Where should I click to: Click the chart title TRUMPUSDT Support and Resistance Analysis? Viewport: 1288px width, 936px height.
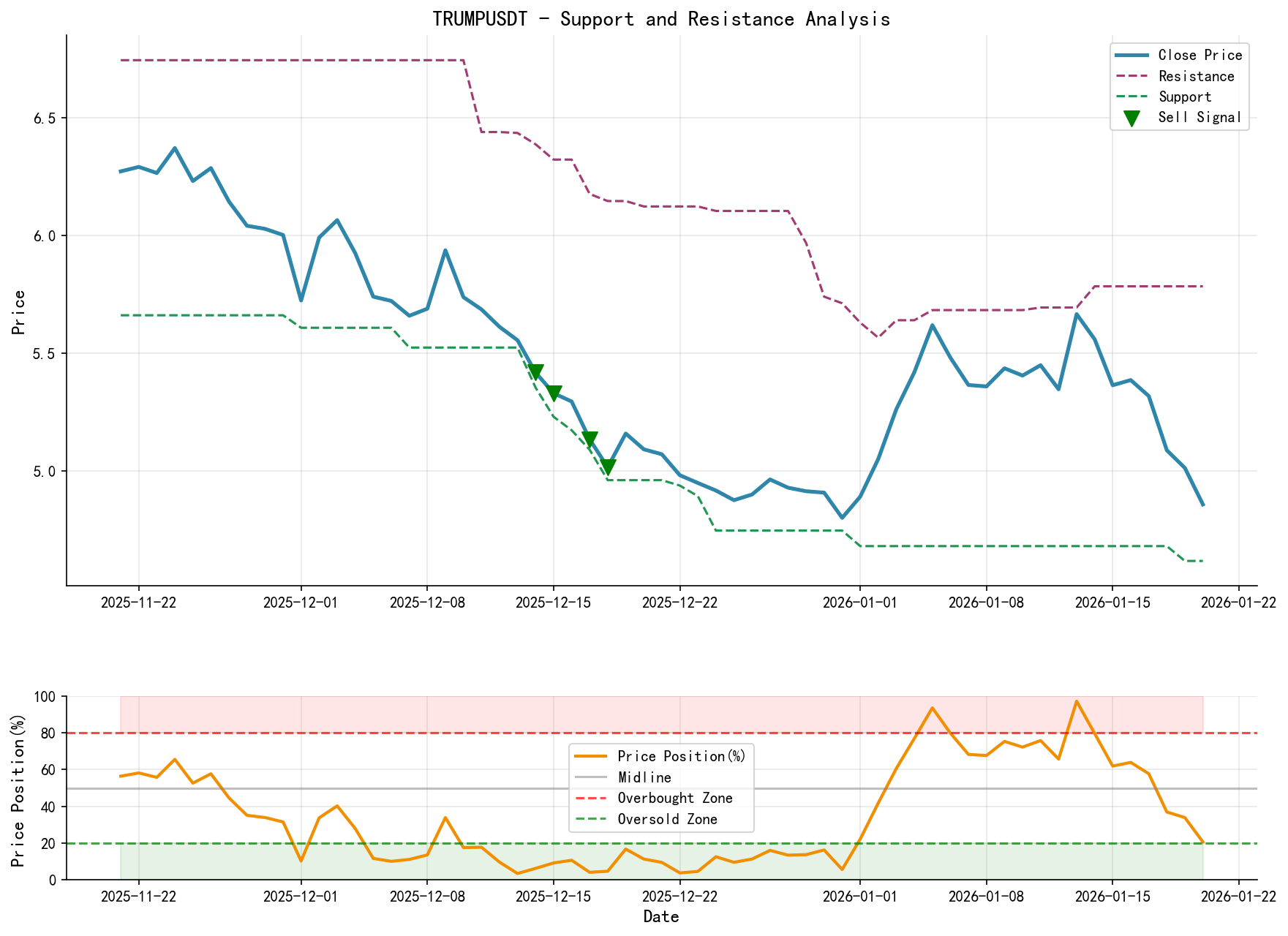pos(662,19)
